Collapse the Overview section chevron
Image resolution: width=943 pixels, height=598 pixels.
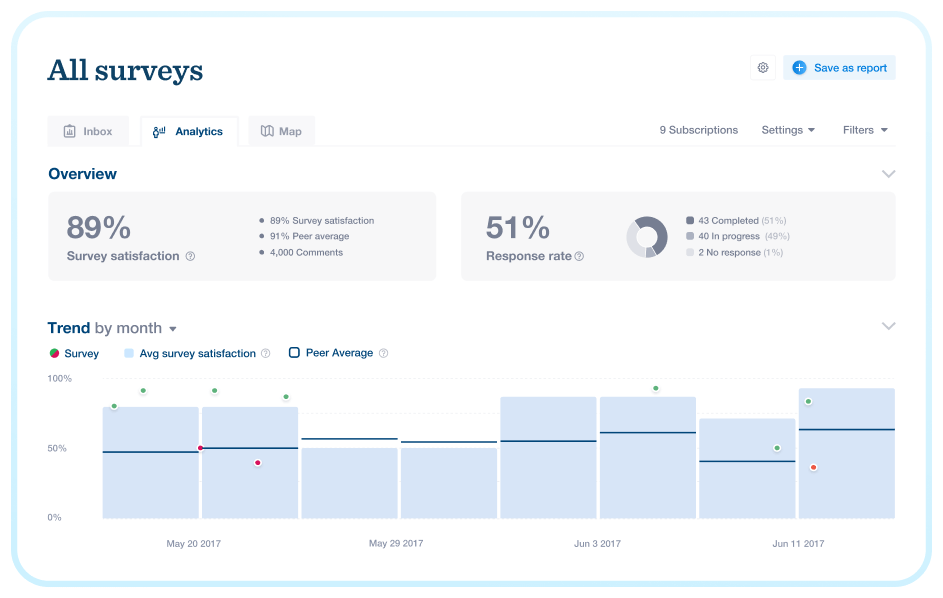pyautogui.click(x=888, y=174)
